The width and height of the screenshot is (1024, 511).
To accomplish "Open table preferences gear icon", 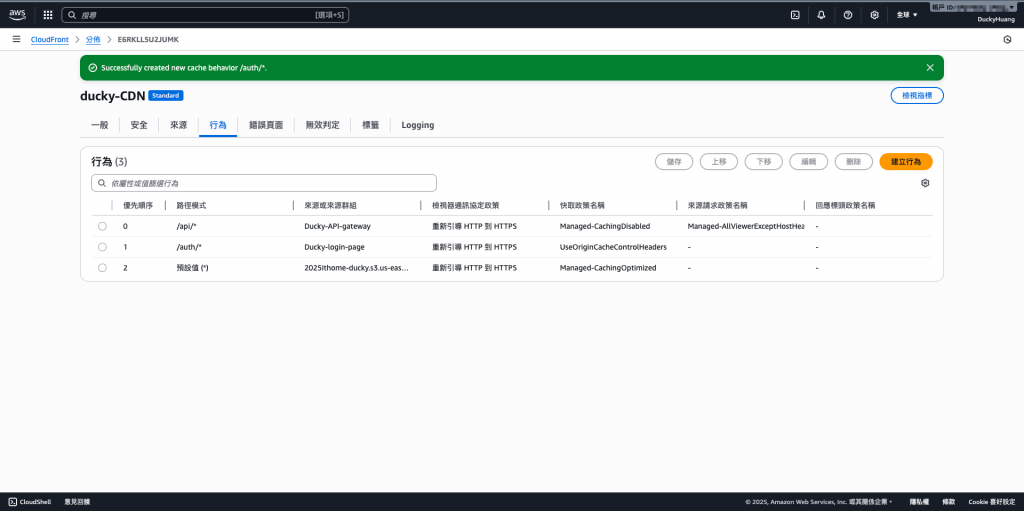I will click(x=925, y=183).
